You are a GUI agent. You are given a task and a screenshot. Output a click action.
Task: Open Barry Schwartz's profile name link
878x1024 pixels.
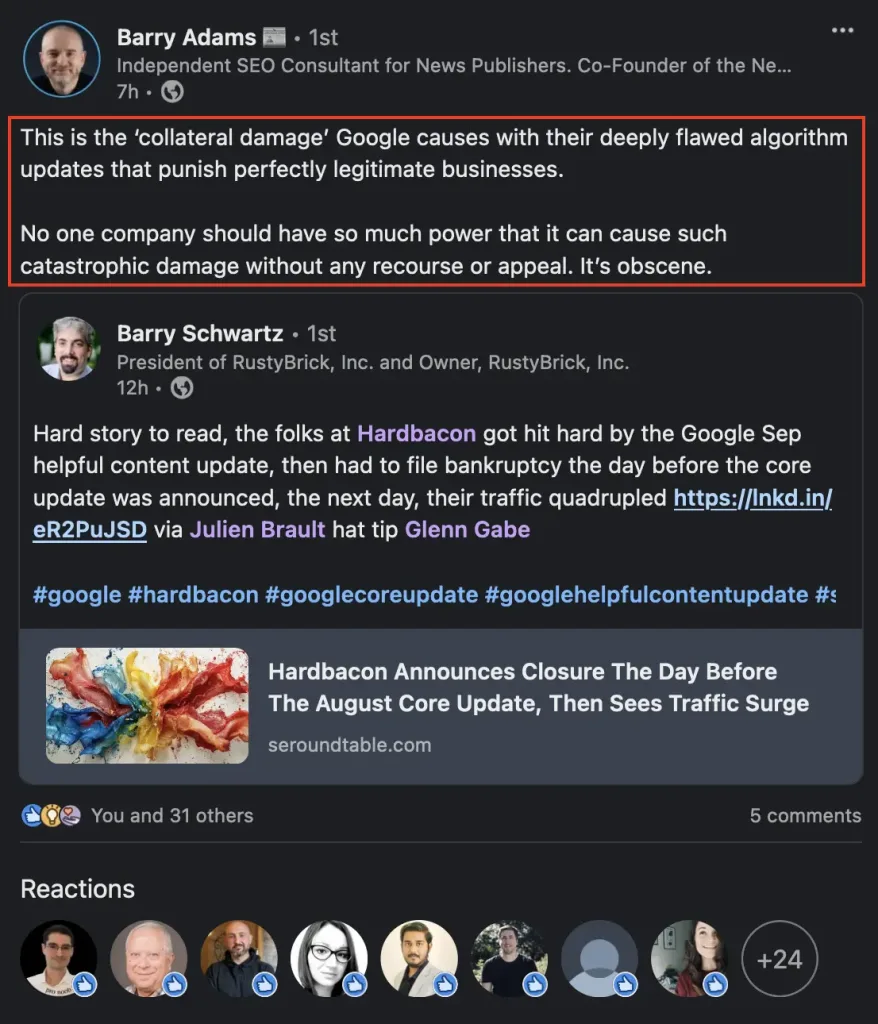point(200,333)
